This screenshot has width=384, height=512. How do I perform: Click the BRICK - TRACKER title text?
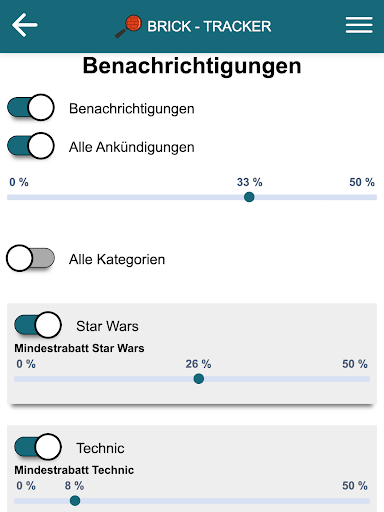pyautogui.click(x=209, y=26)
